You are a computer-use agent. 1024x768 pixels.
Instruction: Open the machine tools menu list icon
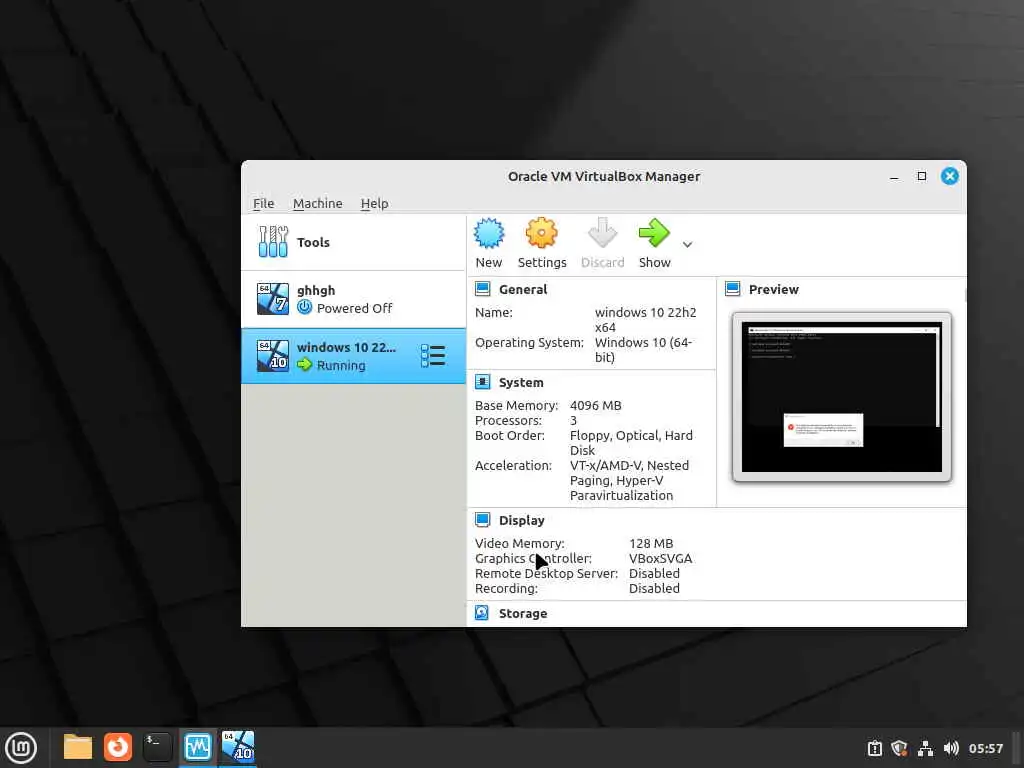tap(433, 356)
